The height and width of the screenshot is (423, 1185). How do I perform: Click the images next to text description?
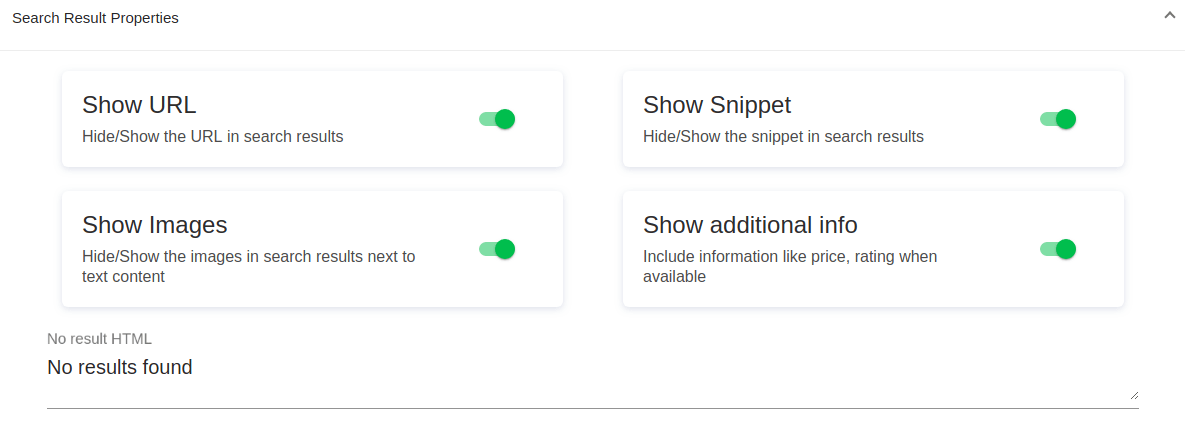tap(248, 266)
